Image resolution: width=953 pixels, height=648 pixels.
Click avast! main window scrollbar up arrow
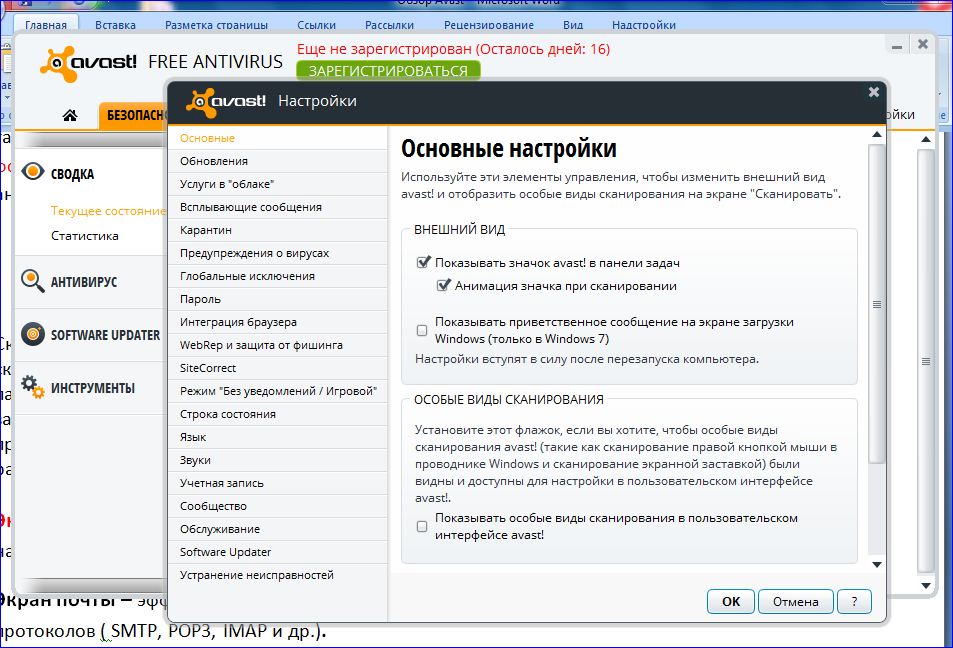pos(926,139)
